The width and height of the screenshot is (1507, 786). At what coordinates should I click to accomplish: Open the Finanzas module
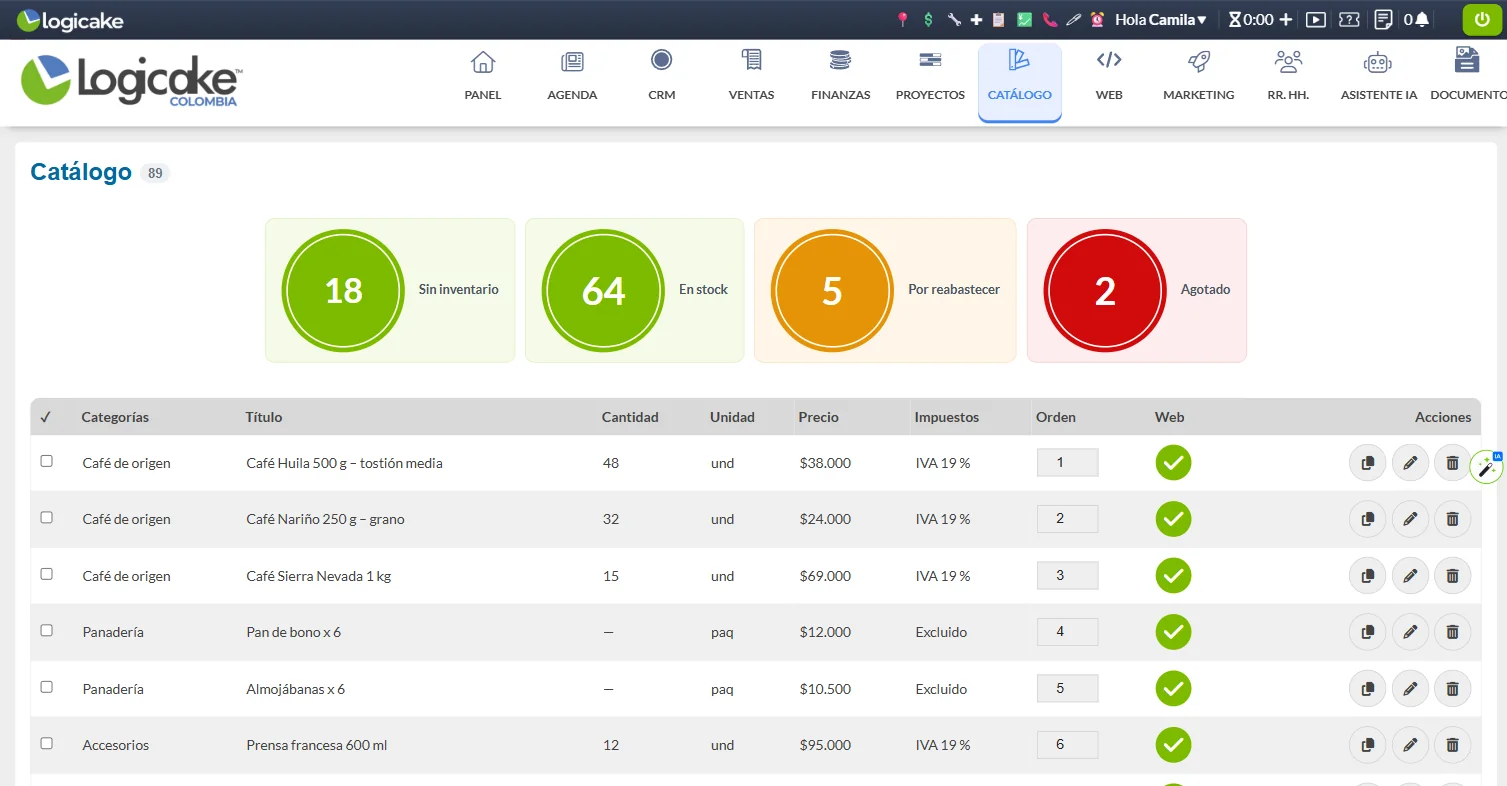840,76
